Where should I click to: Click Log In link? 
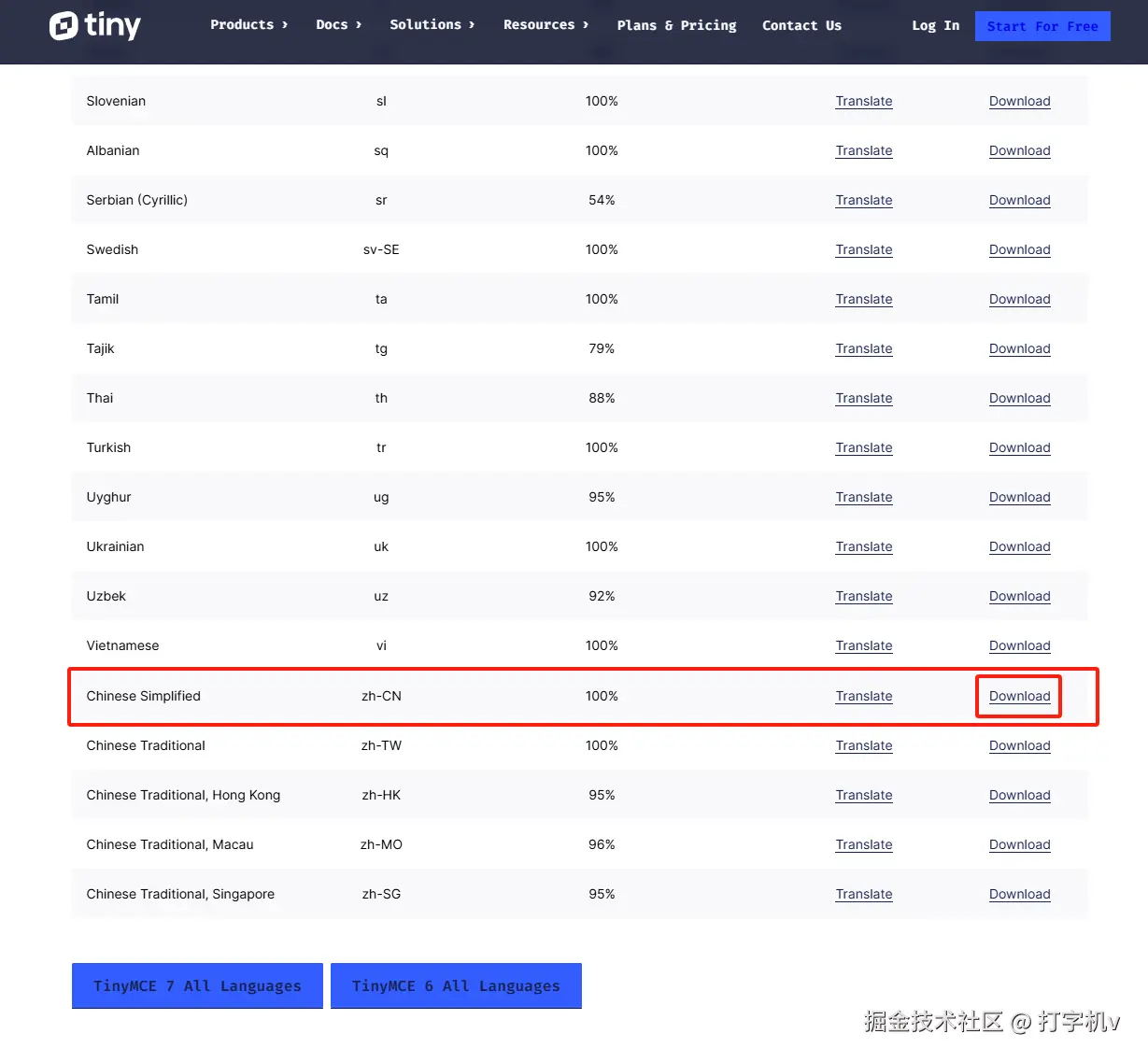pyautogui.click(x=935, y=25)
